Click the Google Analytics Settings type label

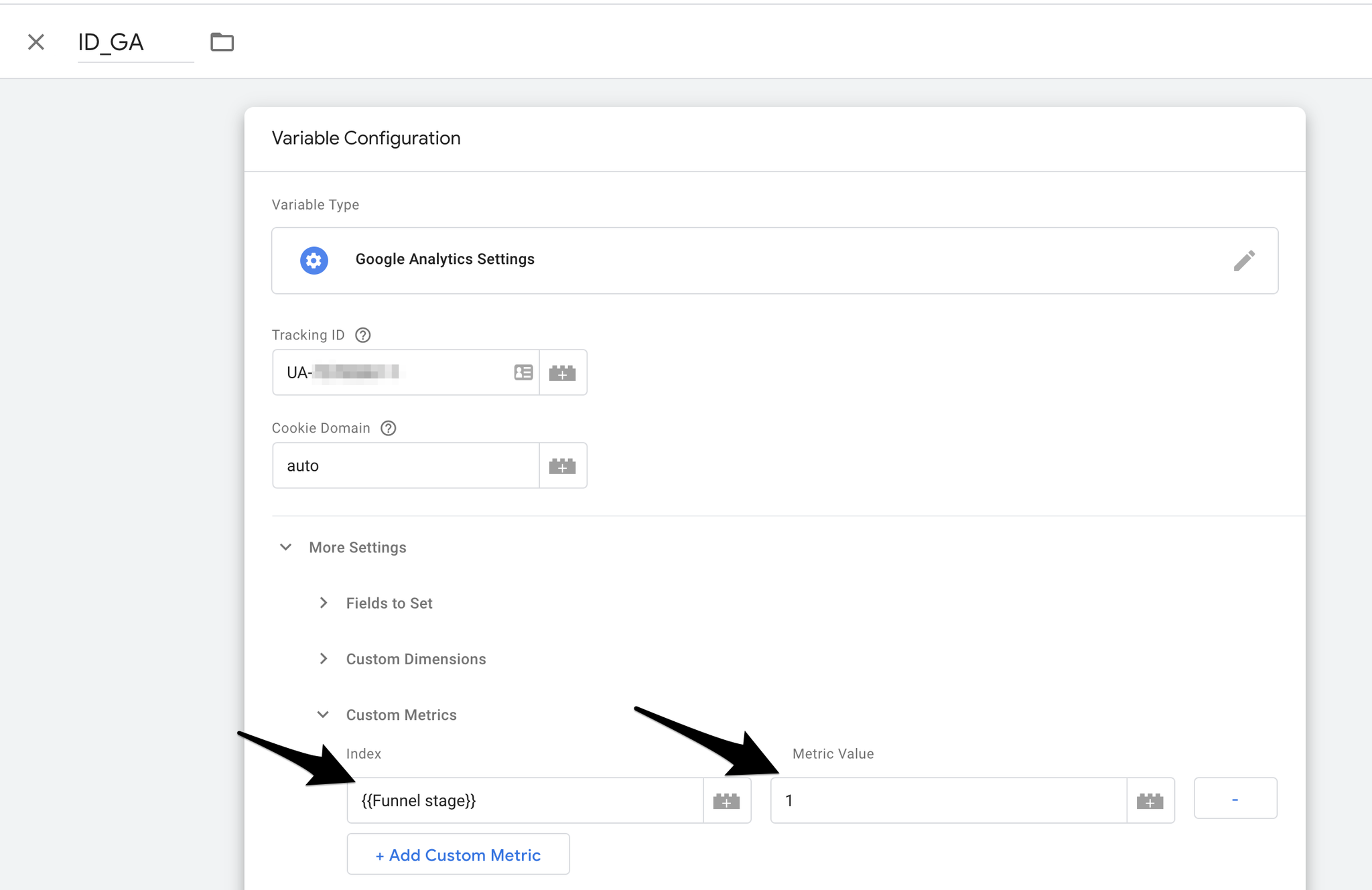point(445,259)
